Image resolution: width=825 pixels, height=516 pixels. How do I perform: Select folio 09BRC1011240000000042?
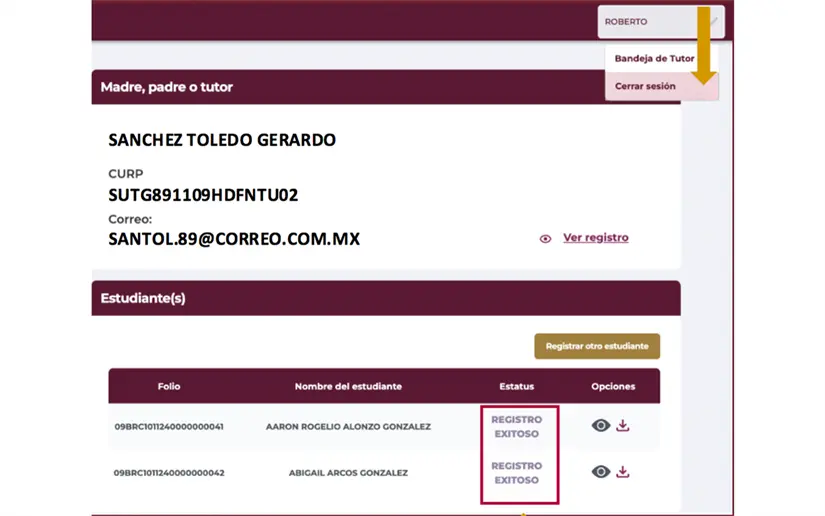169,473
